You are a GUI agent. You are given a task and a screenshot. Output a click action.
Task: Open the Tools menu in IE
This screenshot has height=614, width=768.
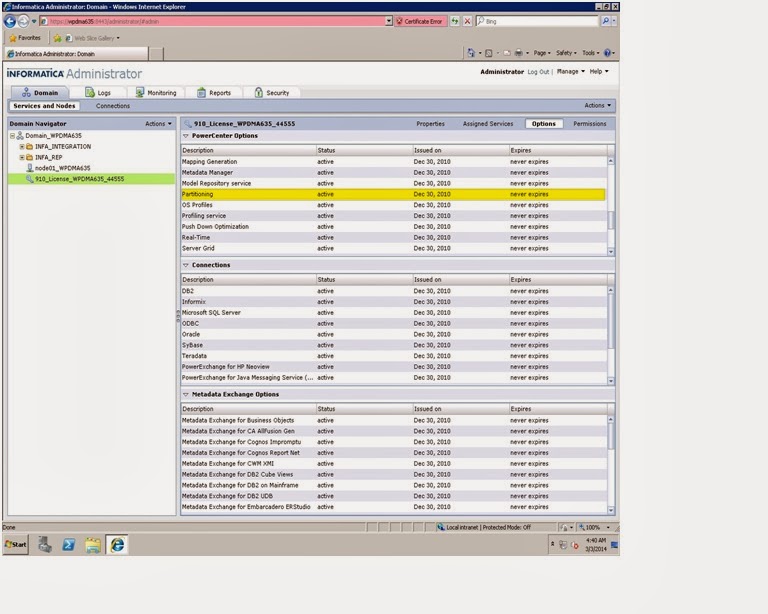point(591,53)
